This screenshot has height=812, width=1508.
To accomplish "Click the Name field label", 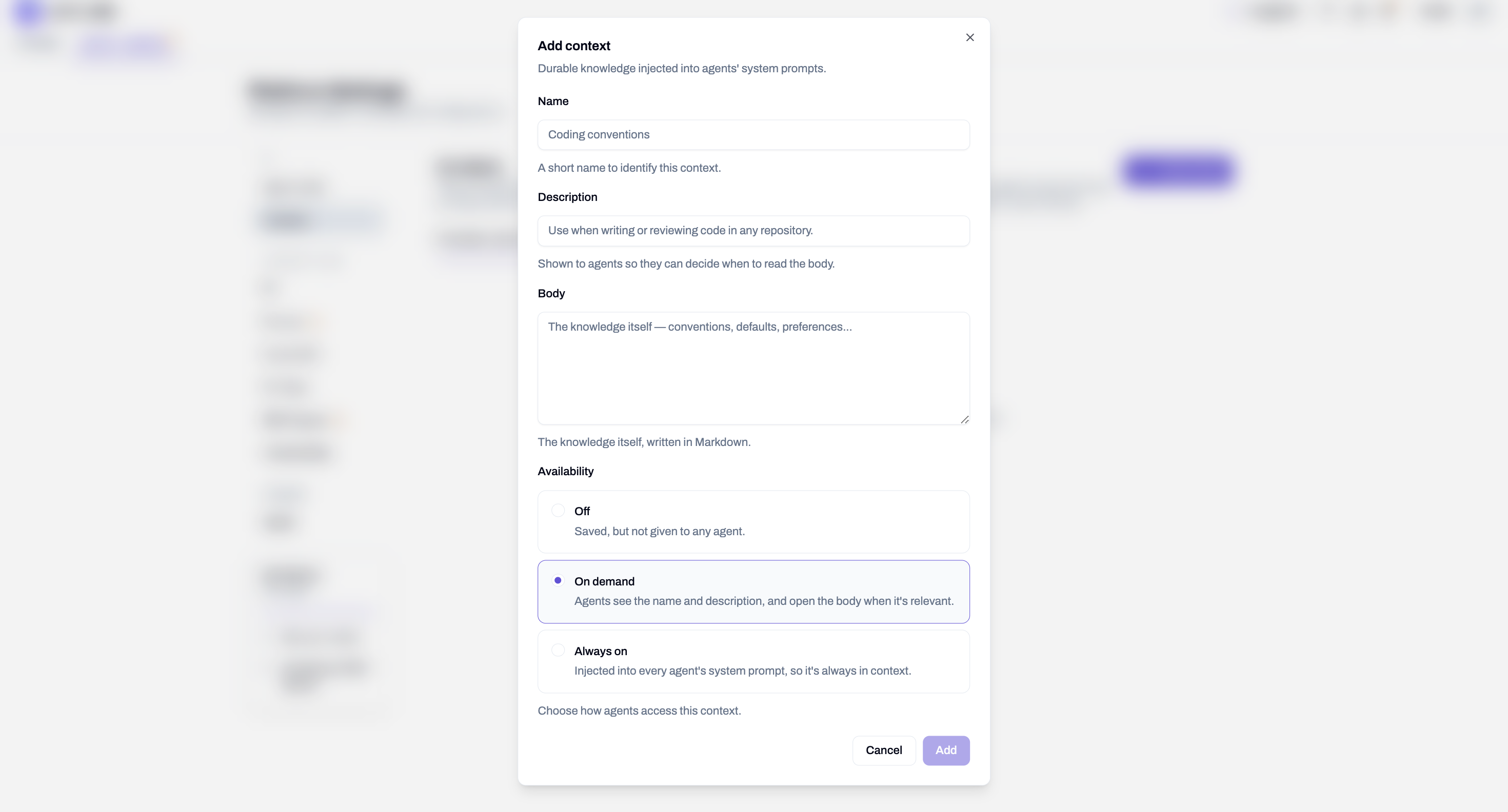I will [552, 101].
